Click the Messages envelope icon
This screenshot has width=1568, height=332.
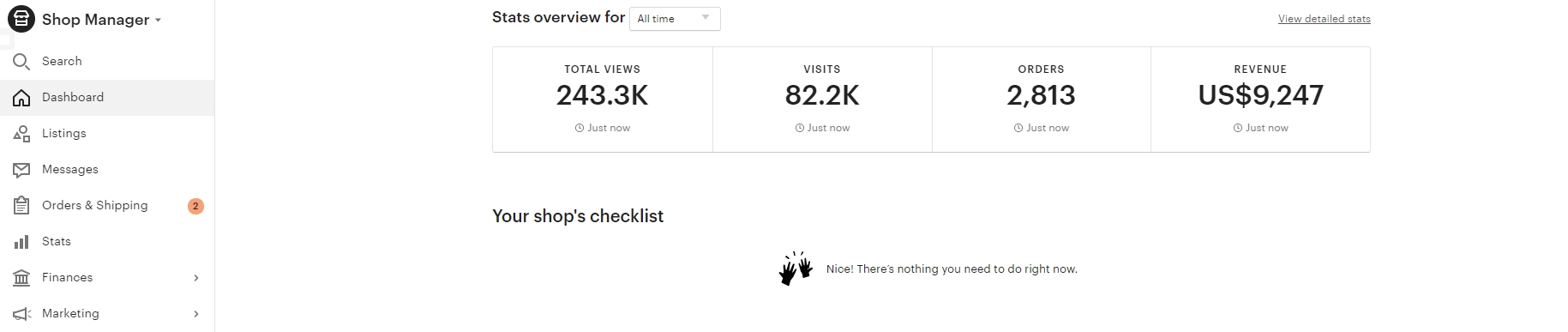coord(21,170)
